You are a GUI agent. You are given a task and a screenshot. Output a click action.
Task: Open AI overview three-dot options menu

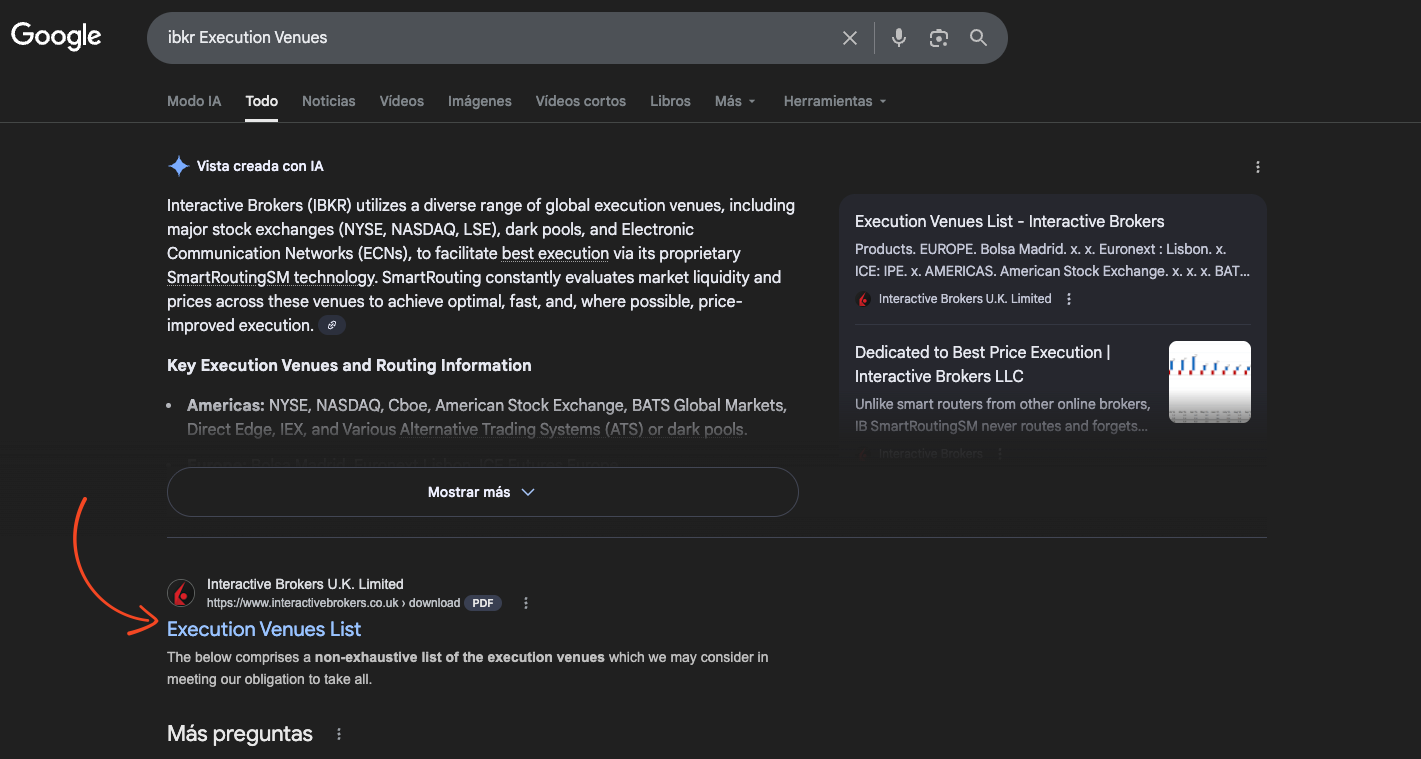1257,167
